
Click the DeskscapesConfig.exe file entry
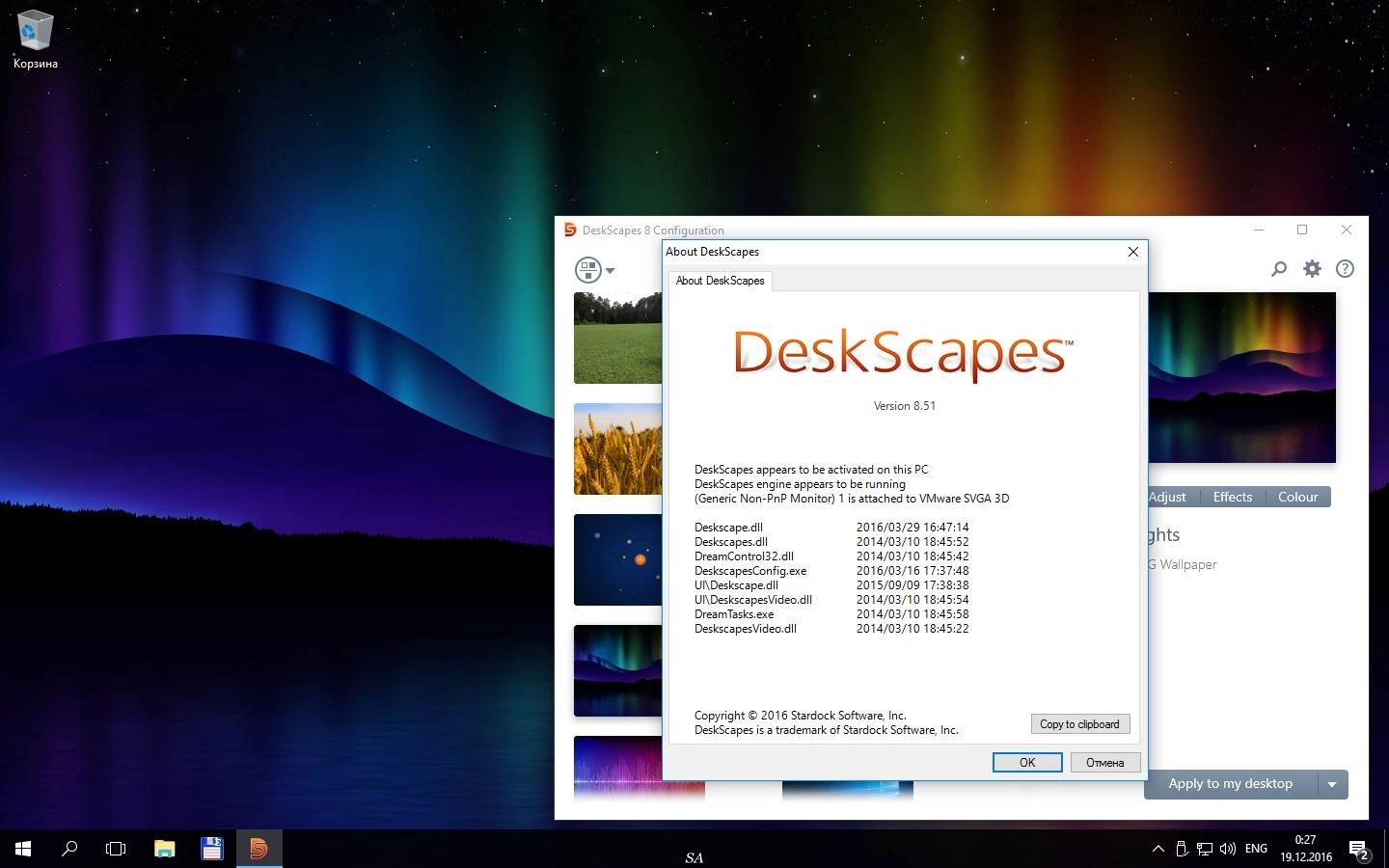[x=750, y=571]
